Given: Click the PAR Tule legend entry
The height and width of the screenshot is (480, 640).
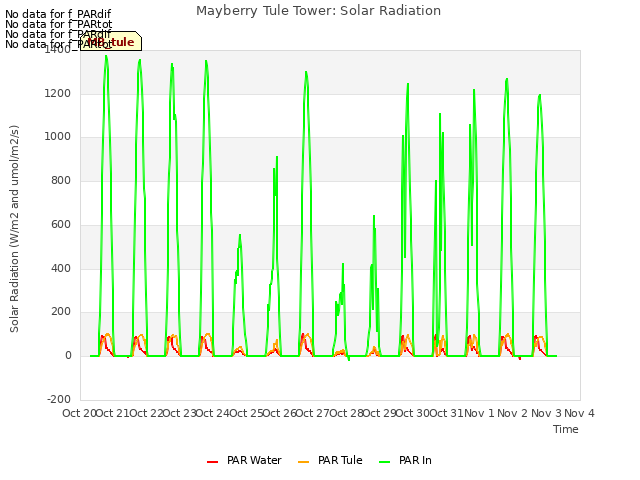Looking at the screenshot, I should (x=330, y=460).
